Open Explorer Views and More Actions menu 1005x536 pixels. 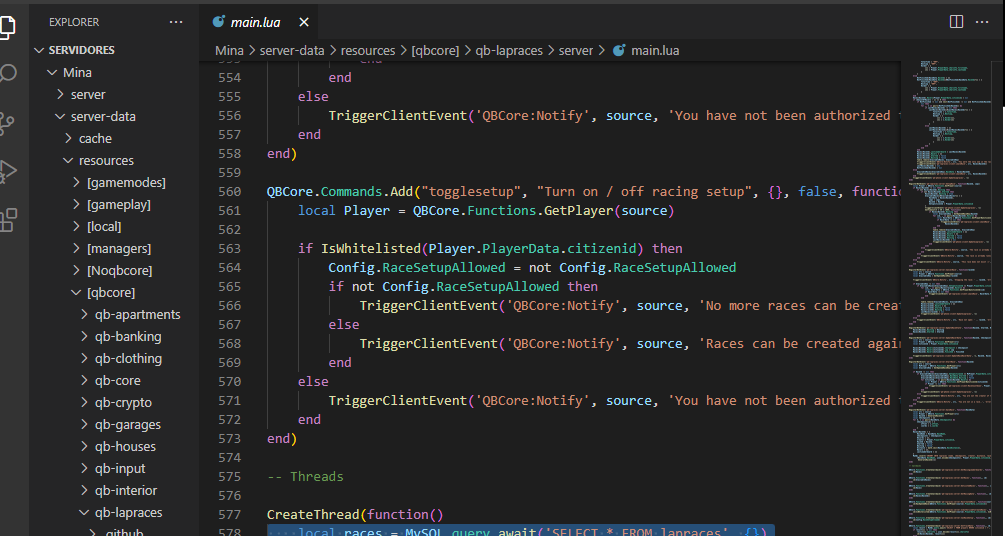(176, 21)
